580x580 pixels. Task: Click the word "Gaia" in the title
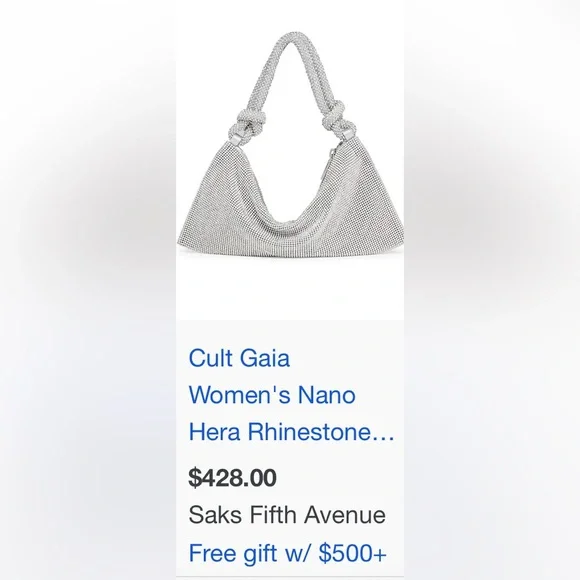(264, 358)
